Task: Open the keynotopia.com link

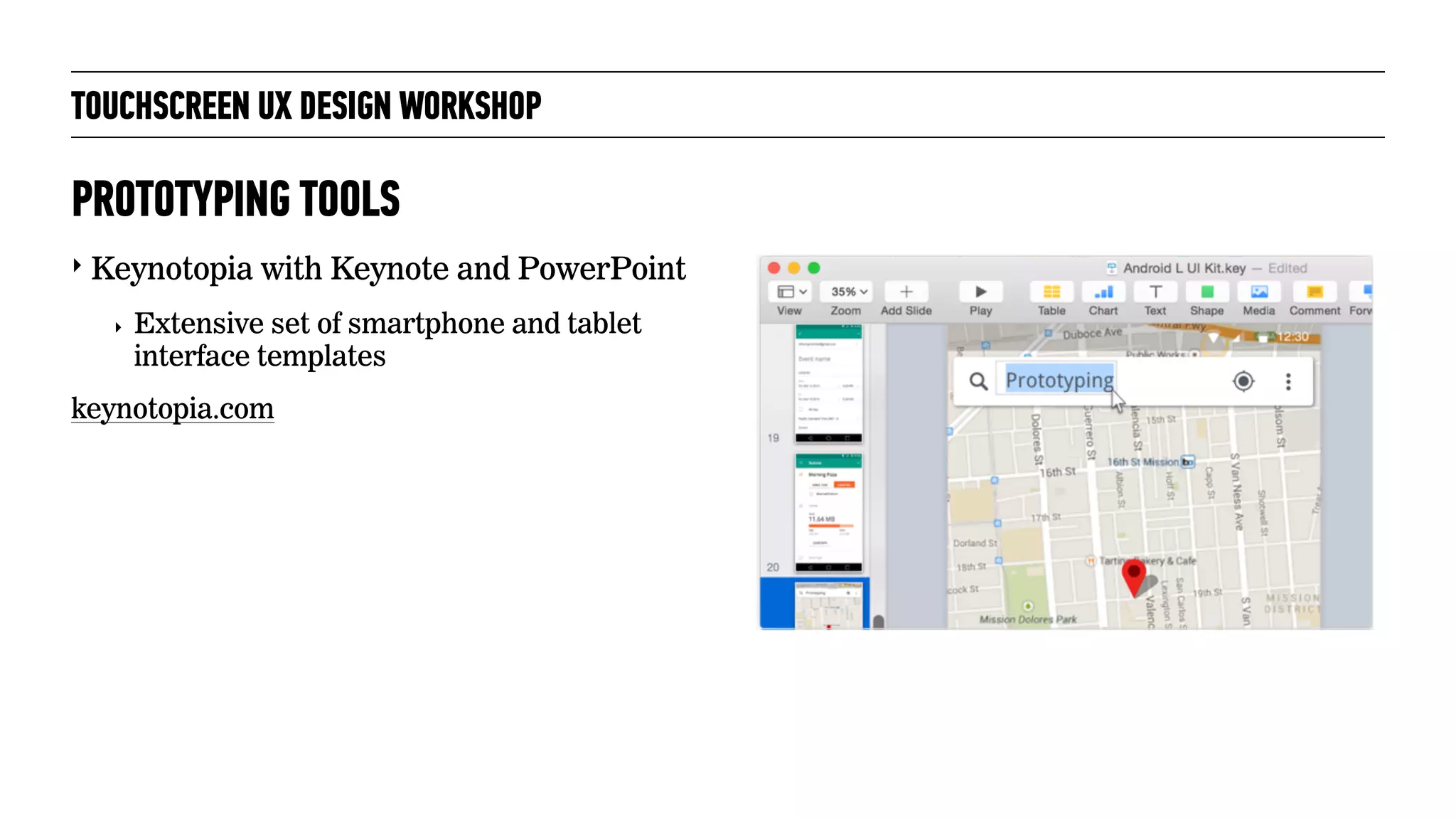Action: pos(173,409)
